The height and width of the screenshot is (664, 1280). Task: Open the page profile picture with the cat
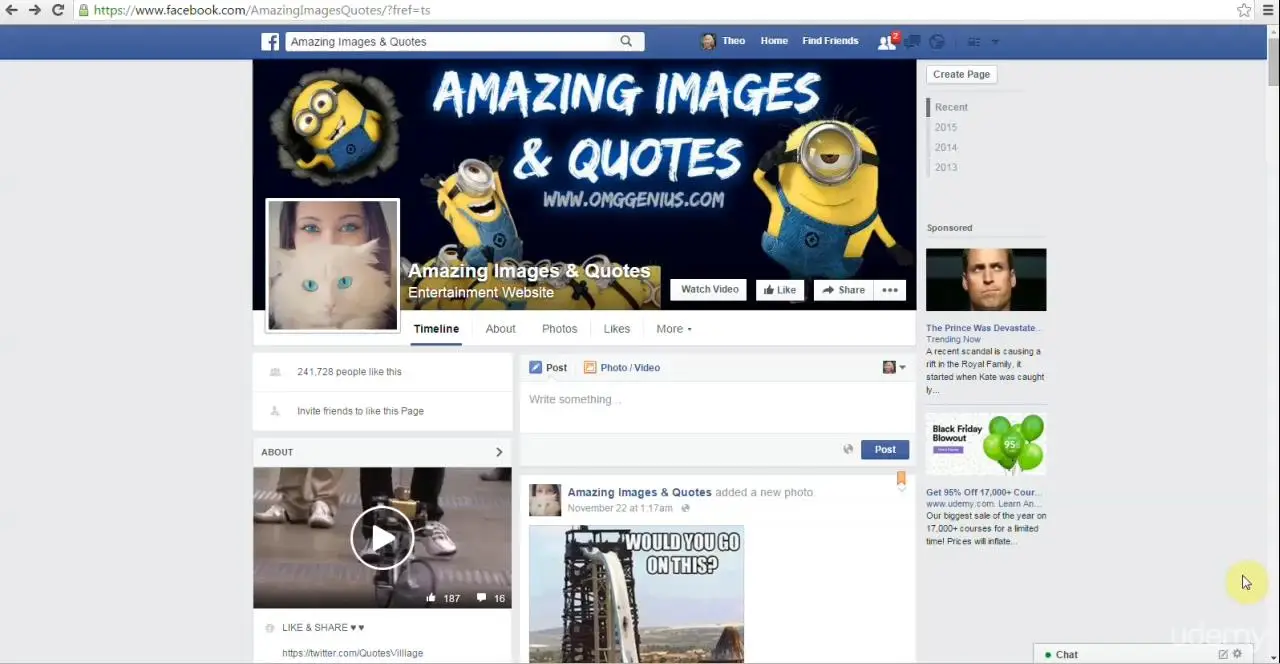coord(332,265)
